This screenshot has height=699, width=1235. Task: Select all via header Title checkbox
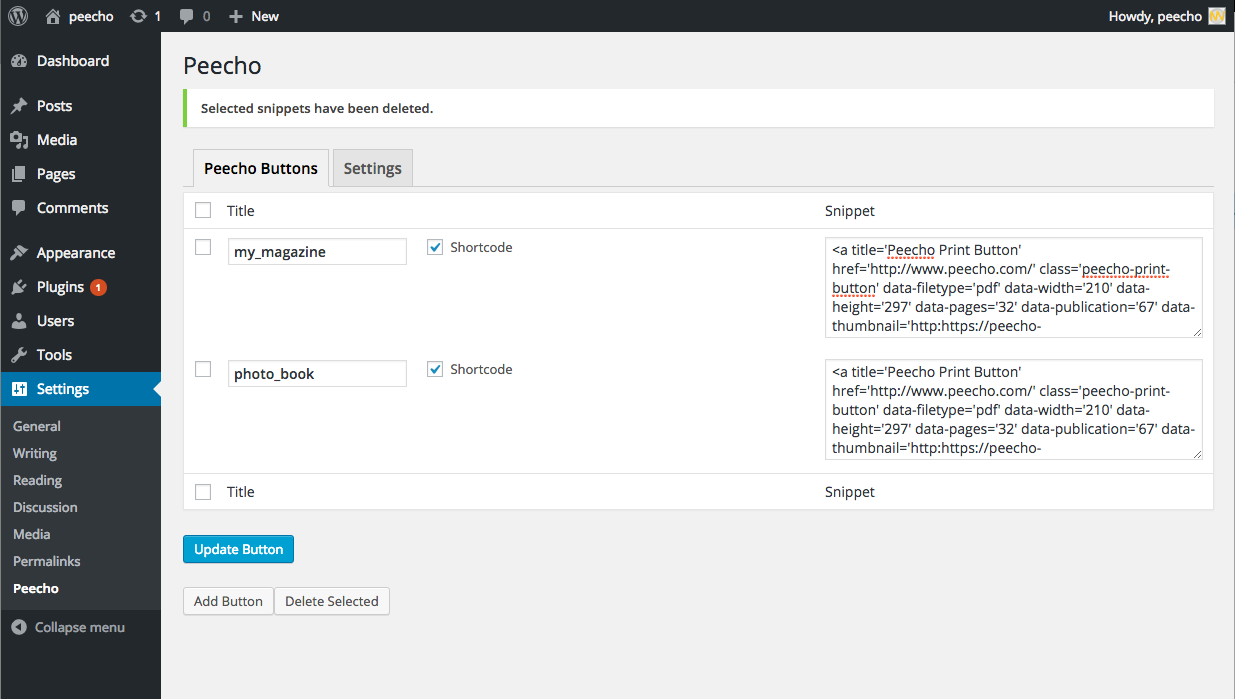click(x=203, y=210)
